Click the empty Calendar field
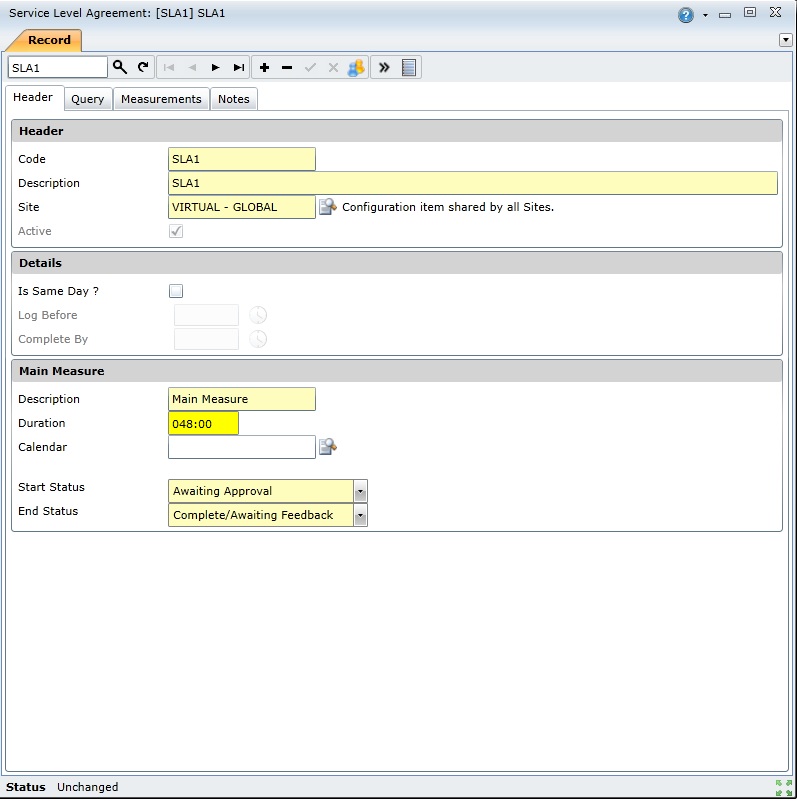797x801 pixels. click(242, 447)
